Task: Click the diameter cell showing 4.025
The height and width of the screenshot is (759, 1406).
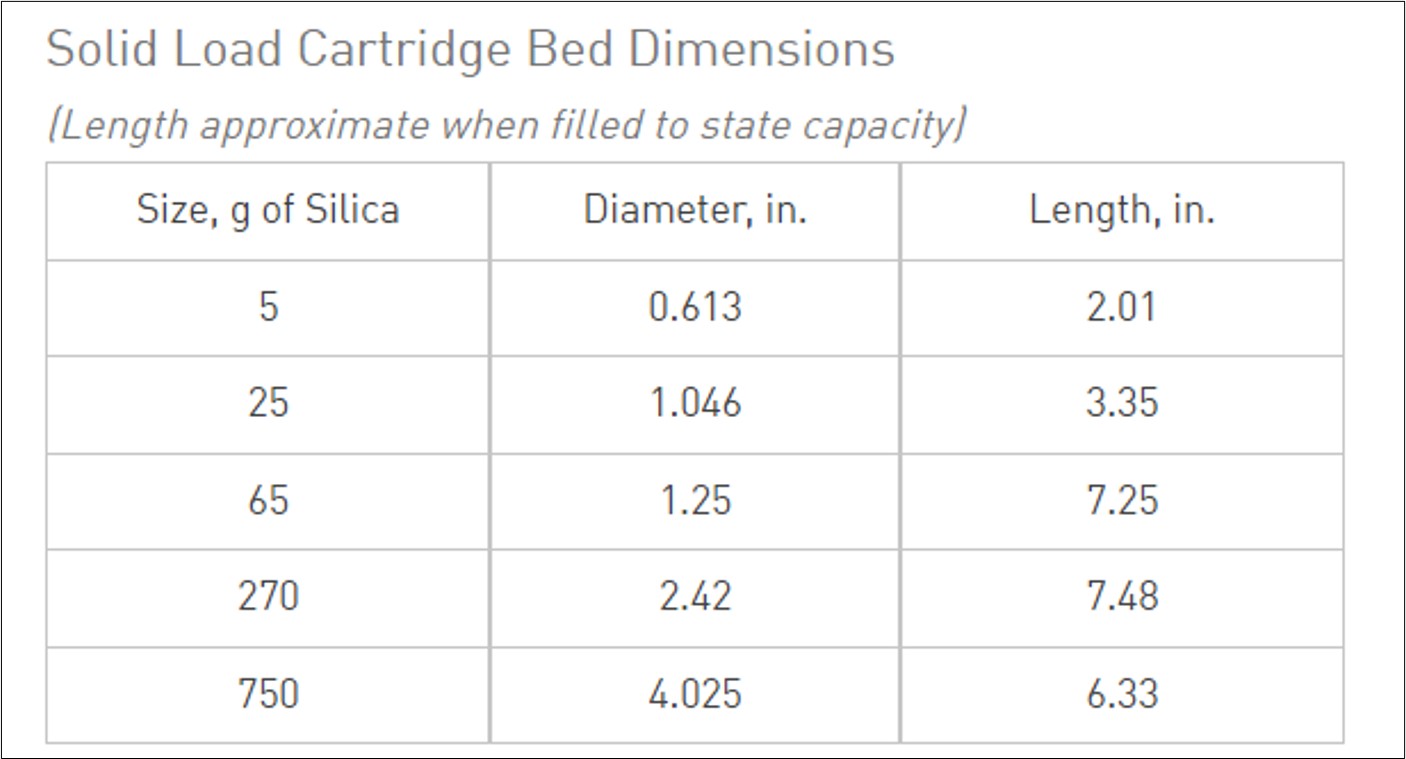Action: pos(695,693)
